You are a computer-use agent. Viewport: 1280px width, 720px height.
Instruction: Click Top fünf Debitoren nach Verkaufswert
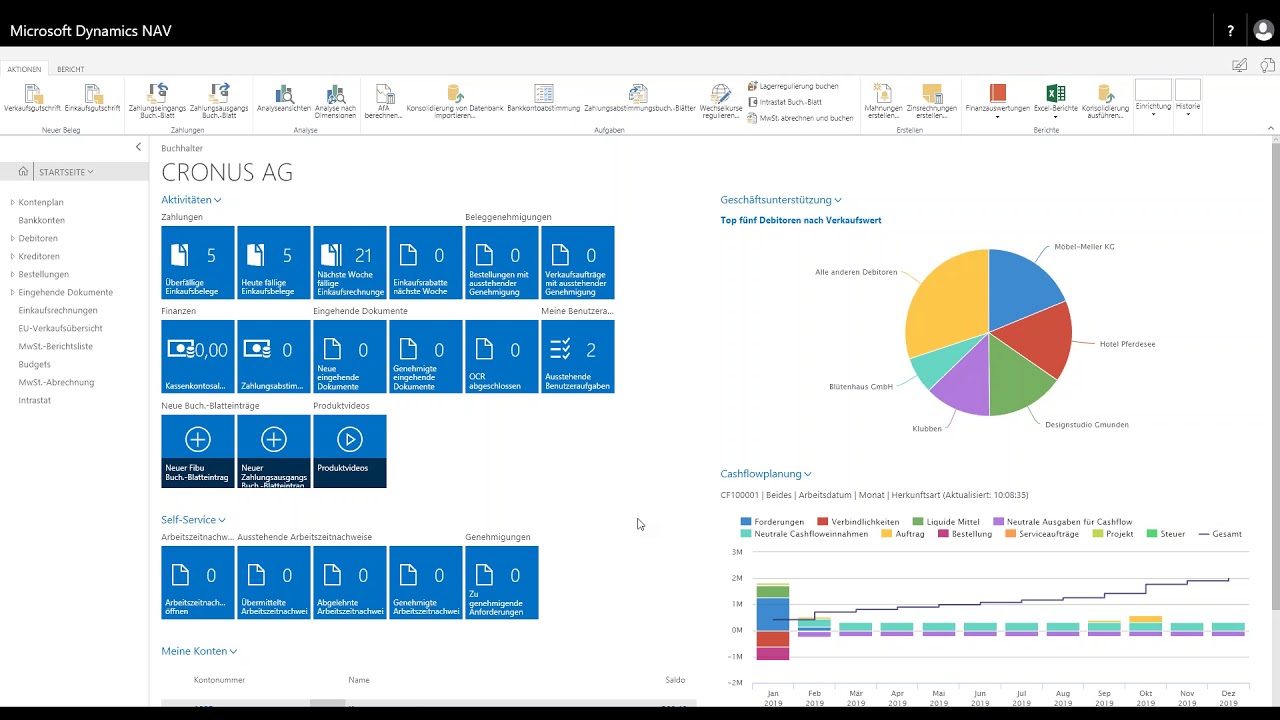pos(801,220)
